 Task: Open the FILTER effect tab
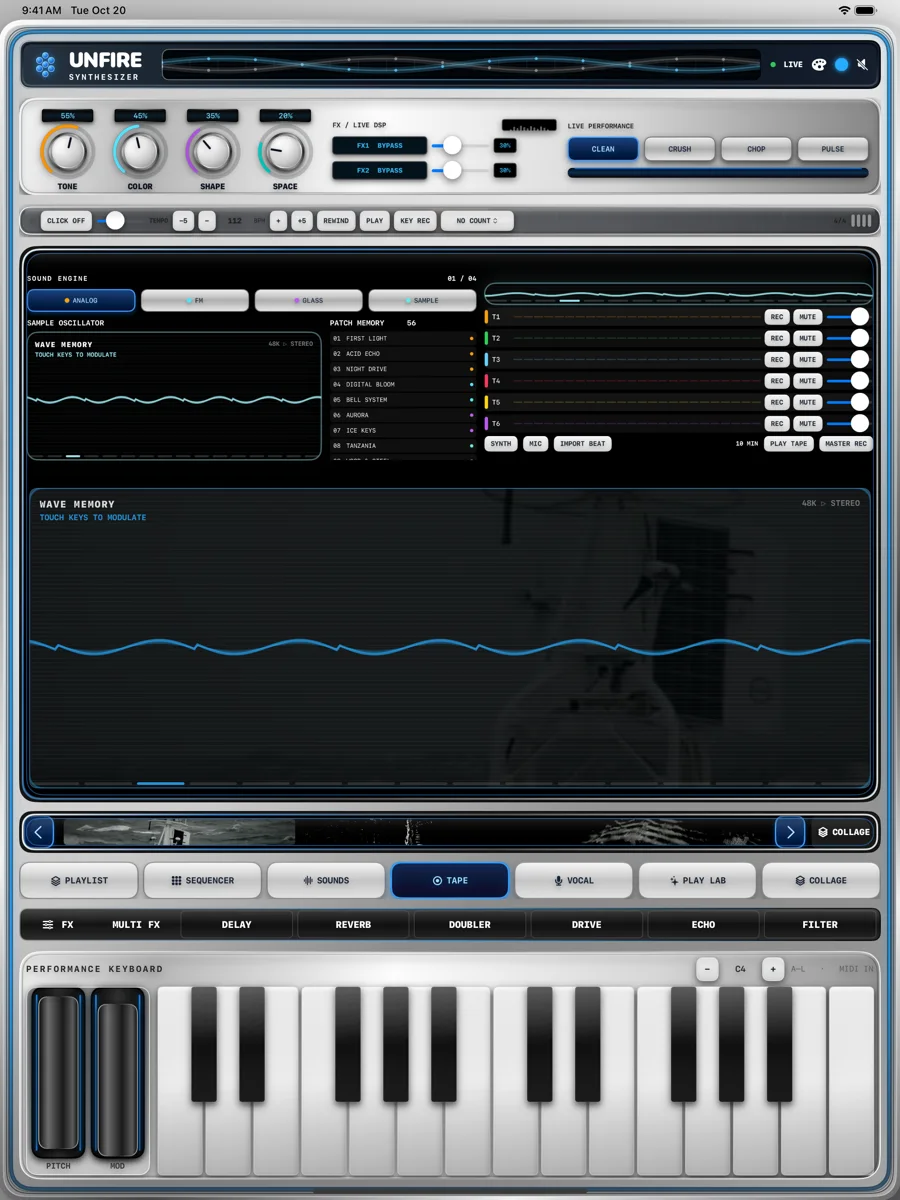pos(820,925)
